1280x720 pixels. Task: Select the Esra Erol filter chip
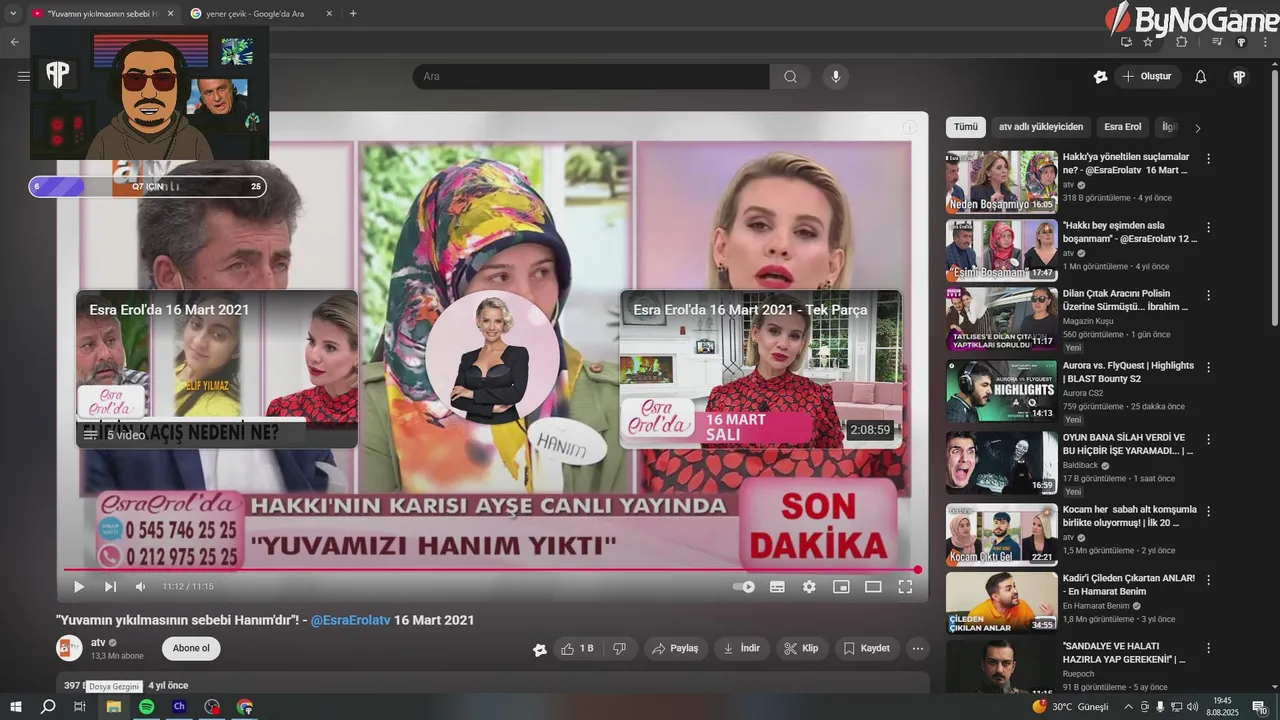pos(1122,127)
